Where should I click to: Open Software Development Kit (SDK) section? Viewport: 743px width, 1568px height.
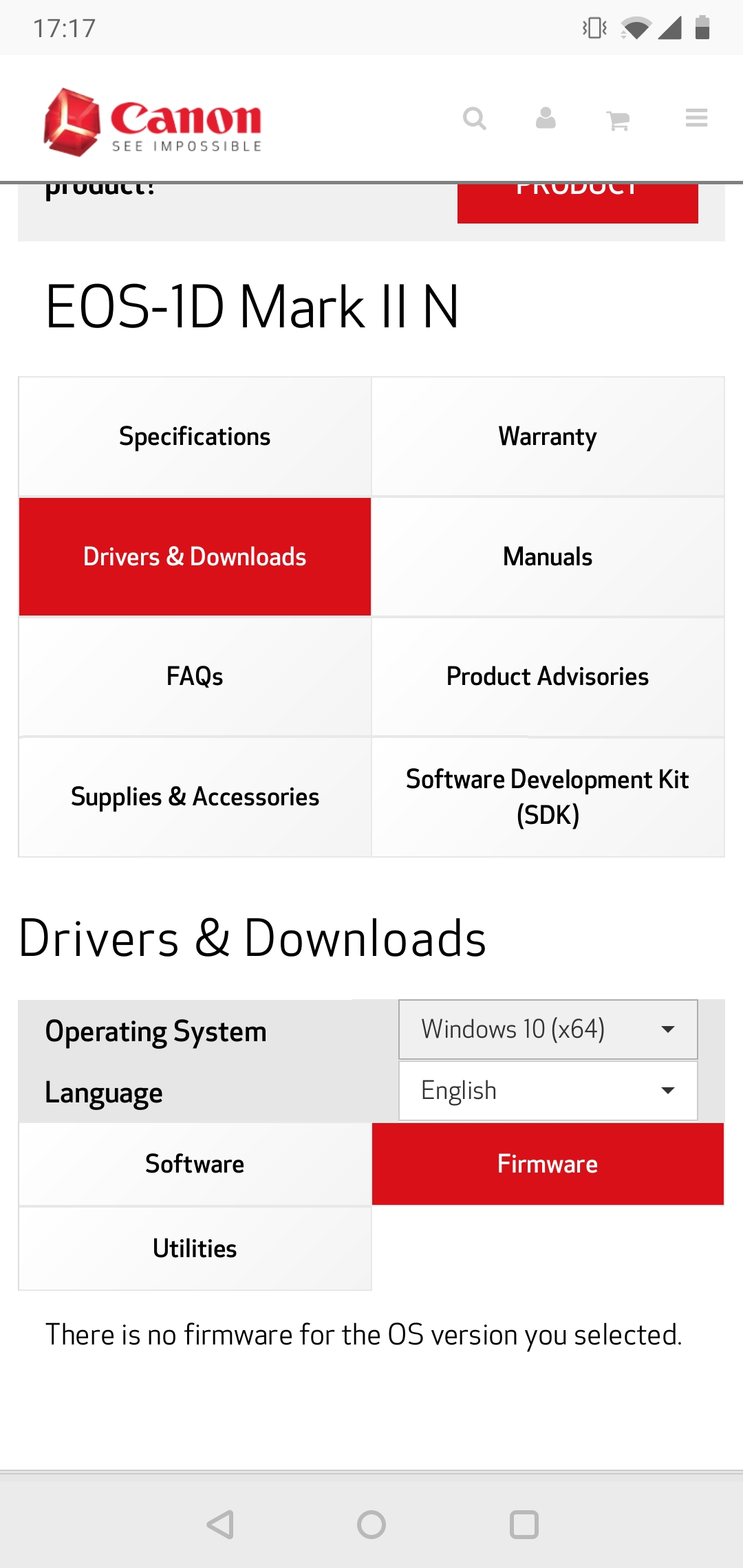(546, 796)
